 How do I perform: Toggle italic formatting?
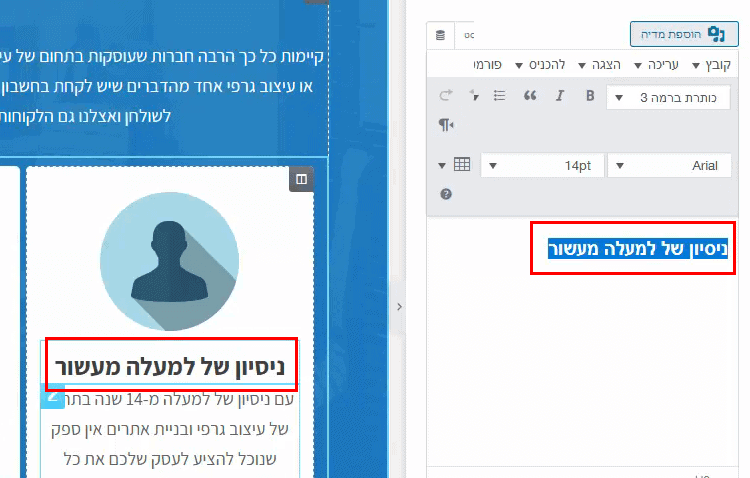(560, 96)
